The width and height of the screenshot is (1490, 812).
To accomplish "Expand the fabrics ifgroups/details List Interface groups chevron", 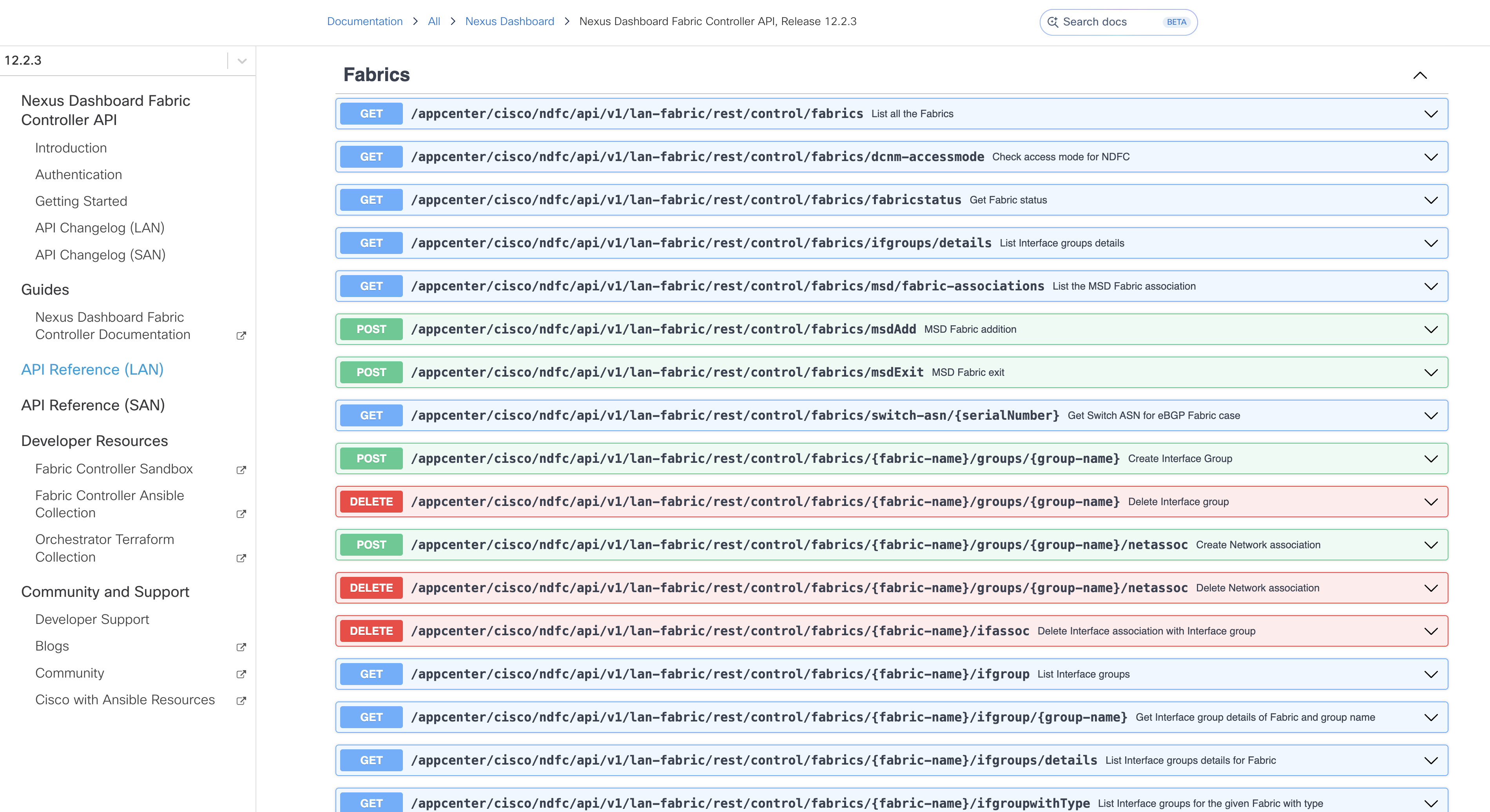I will (x=1431, y=243).
